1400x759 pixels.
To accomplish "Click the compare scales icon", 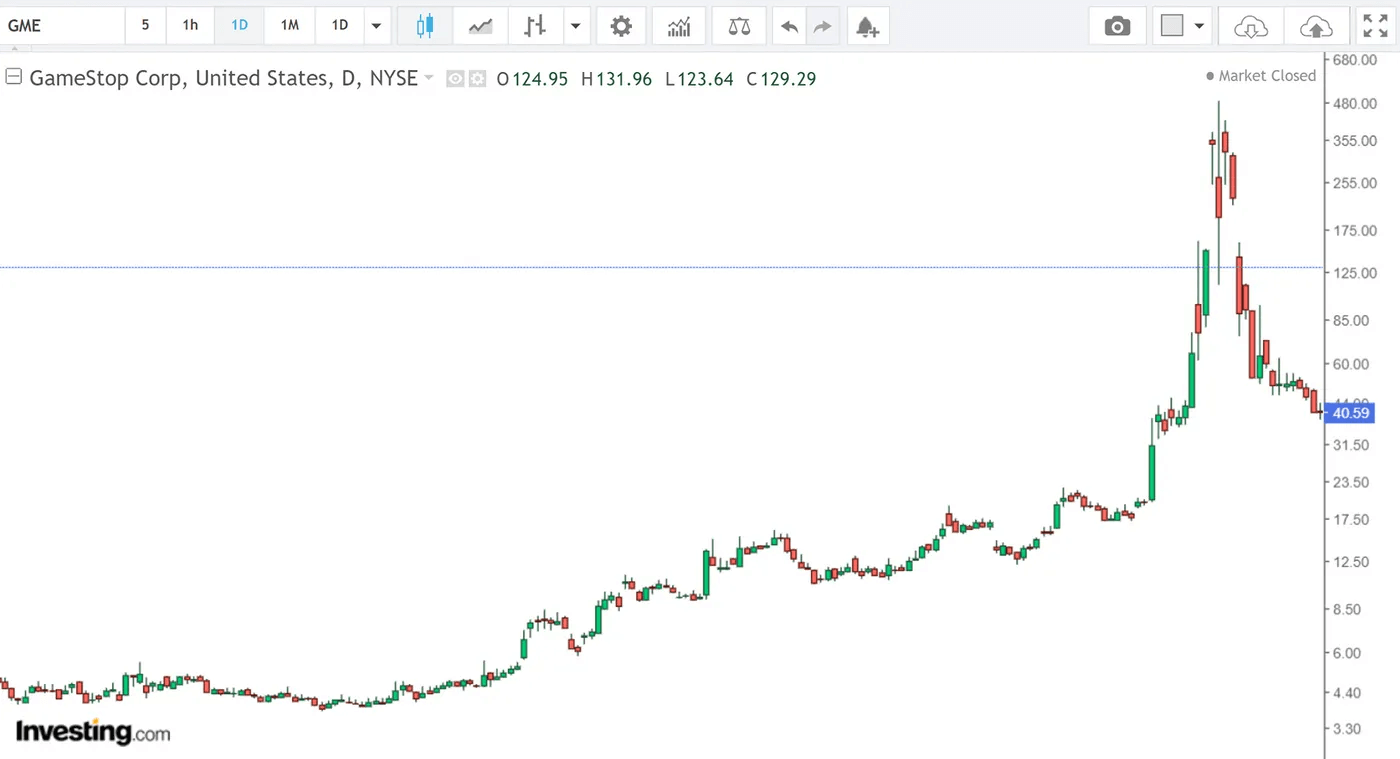I will click(739, 26).
